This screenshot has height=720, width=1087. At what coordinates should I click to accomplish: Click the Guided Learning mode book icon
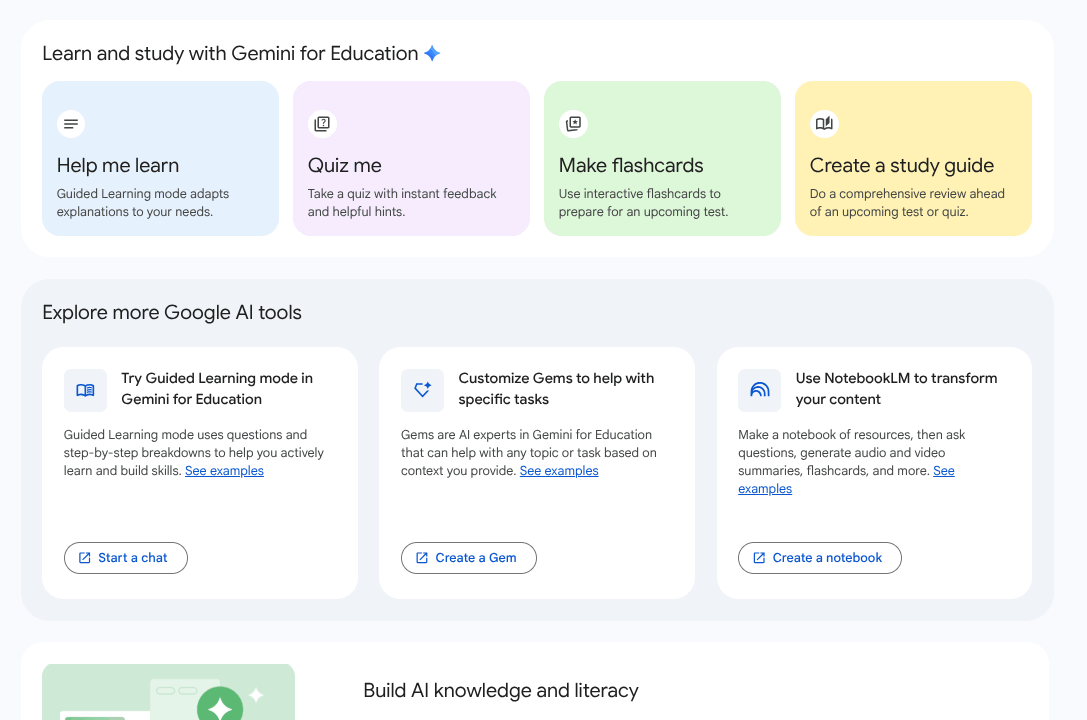85,390
